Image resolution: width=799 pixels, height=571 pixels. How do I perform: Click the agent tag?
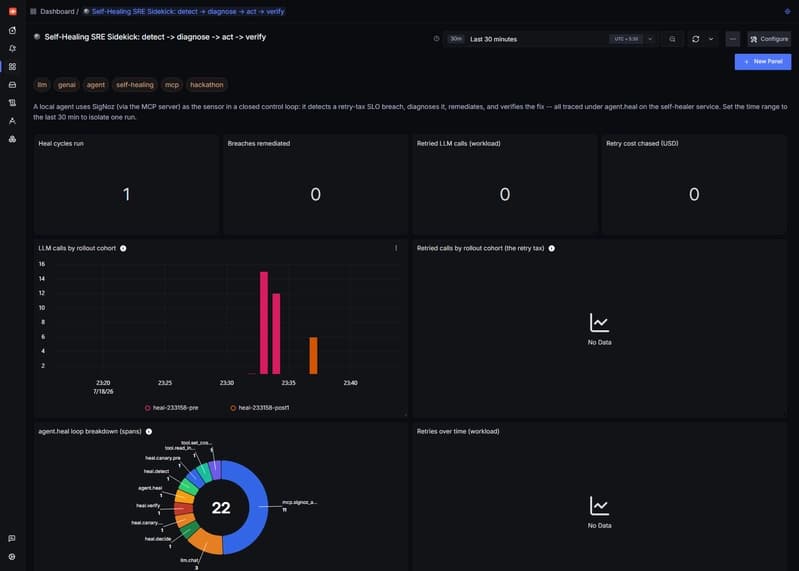(95, 85)
